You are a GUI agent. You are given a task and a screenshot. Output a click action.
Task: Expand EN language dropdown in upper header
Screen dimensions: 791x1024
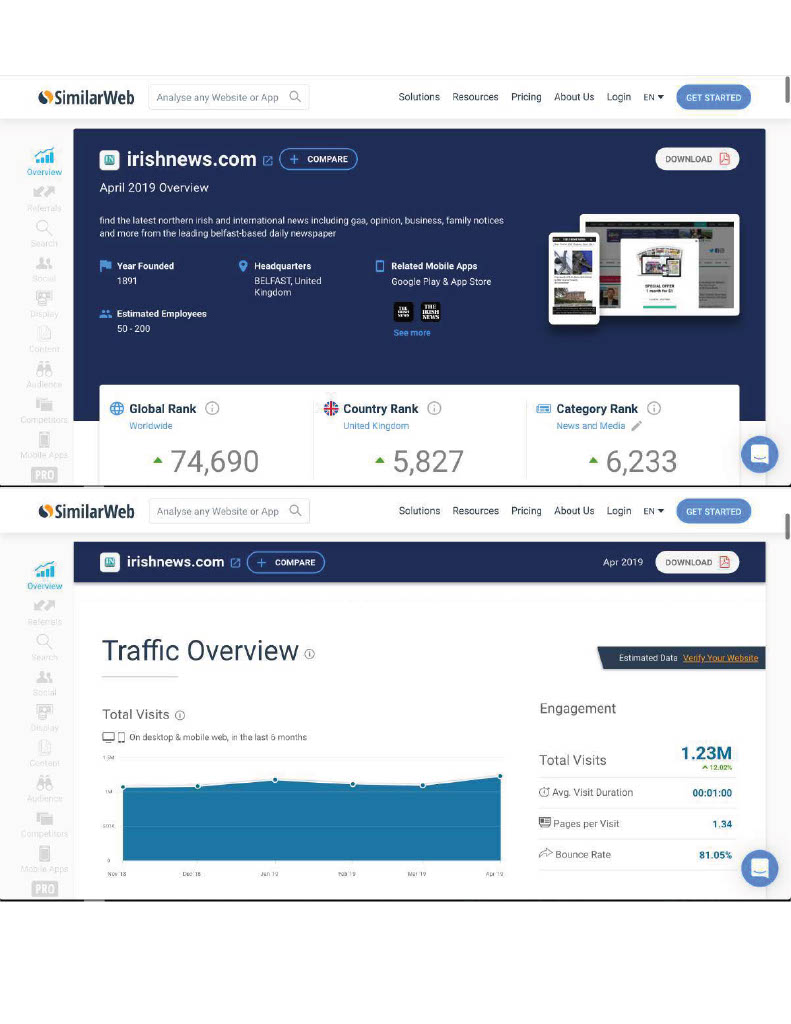click(x=653, y=97)
